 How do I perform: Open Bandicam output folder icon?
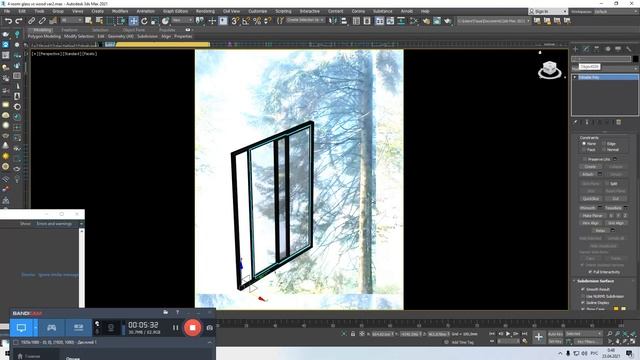[x=165, y=312]
